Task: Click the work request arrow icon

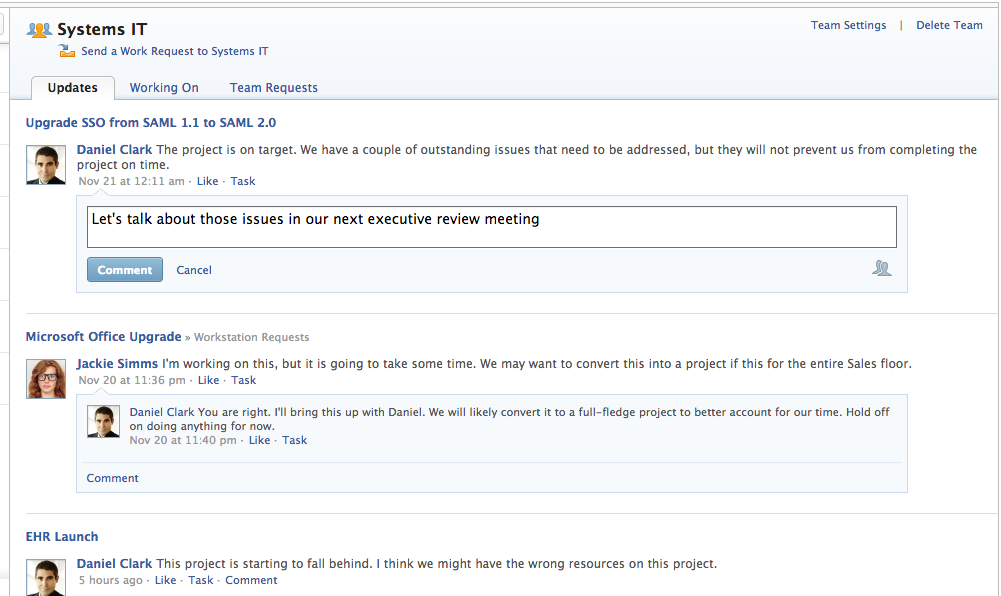Action: [x=67, y=51]
